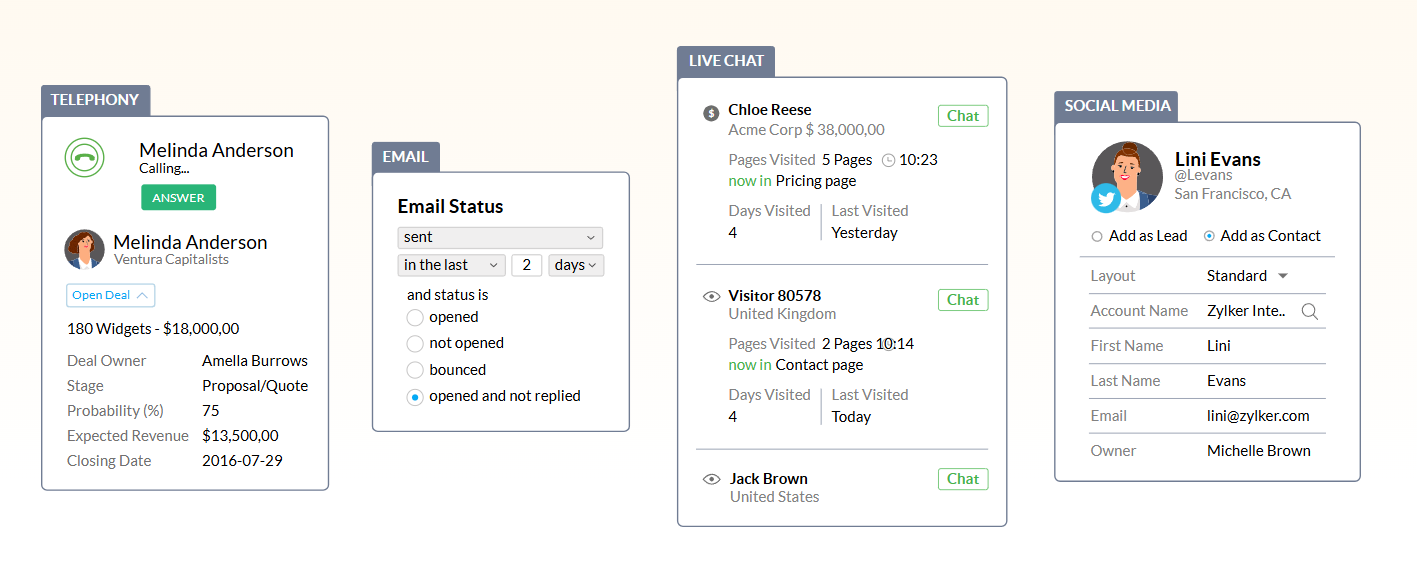Click the Expected Revenue '$13,500,00'
Image resolution: width=1417 pixels, height=563 pixels.
point(240,436)
